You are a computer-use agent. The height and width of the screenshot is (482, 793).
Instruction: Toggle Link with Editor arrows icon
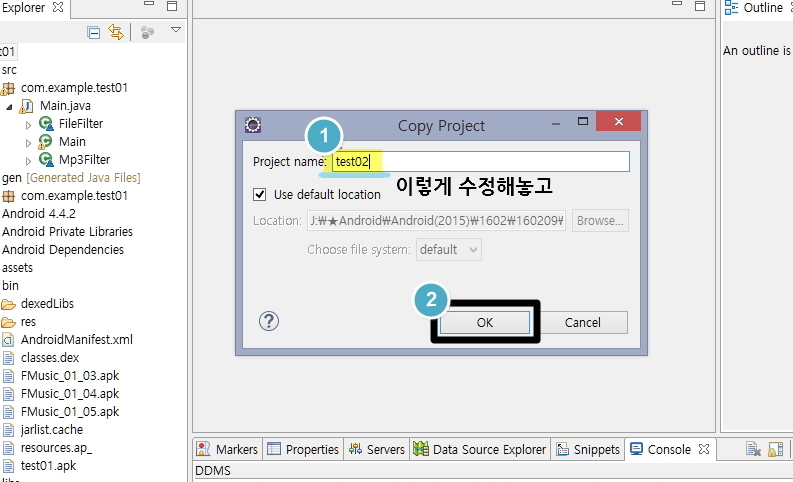tap(116, 32)
